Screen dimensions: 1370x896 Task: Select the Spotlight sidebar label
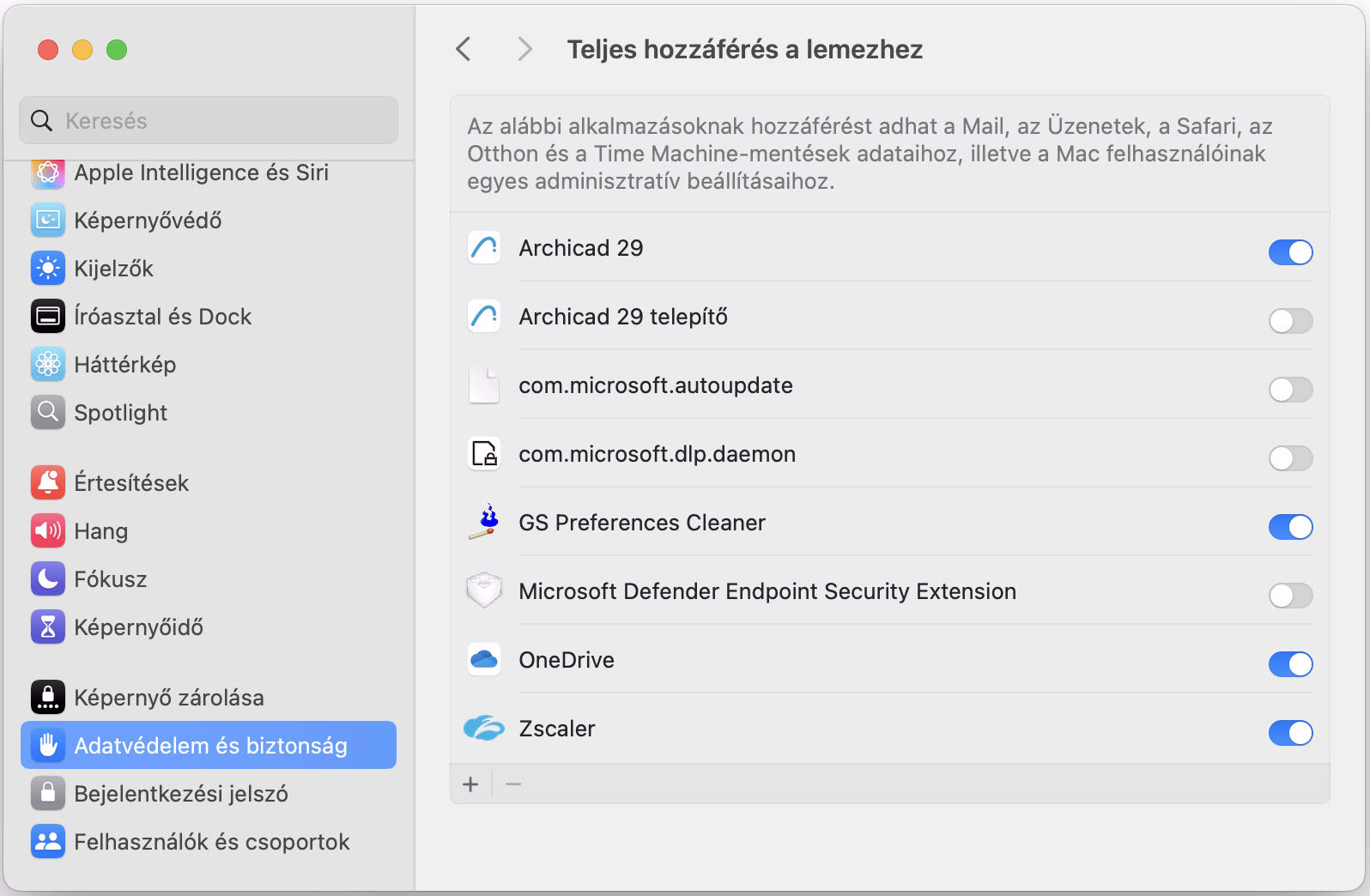tap(121, 414)
